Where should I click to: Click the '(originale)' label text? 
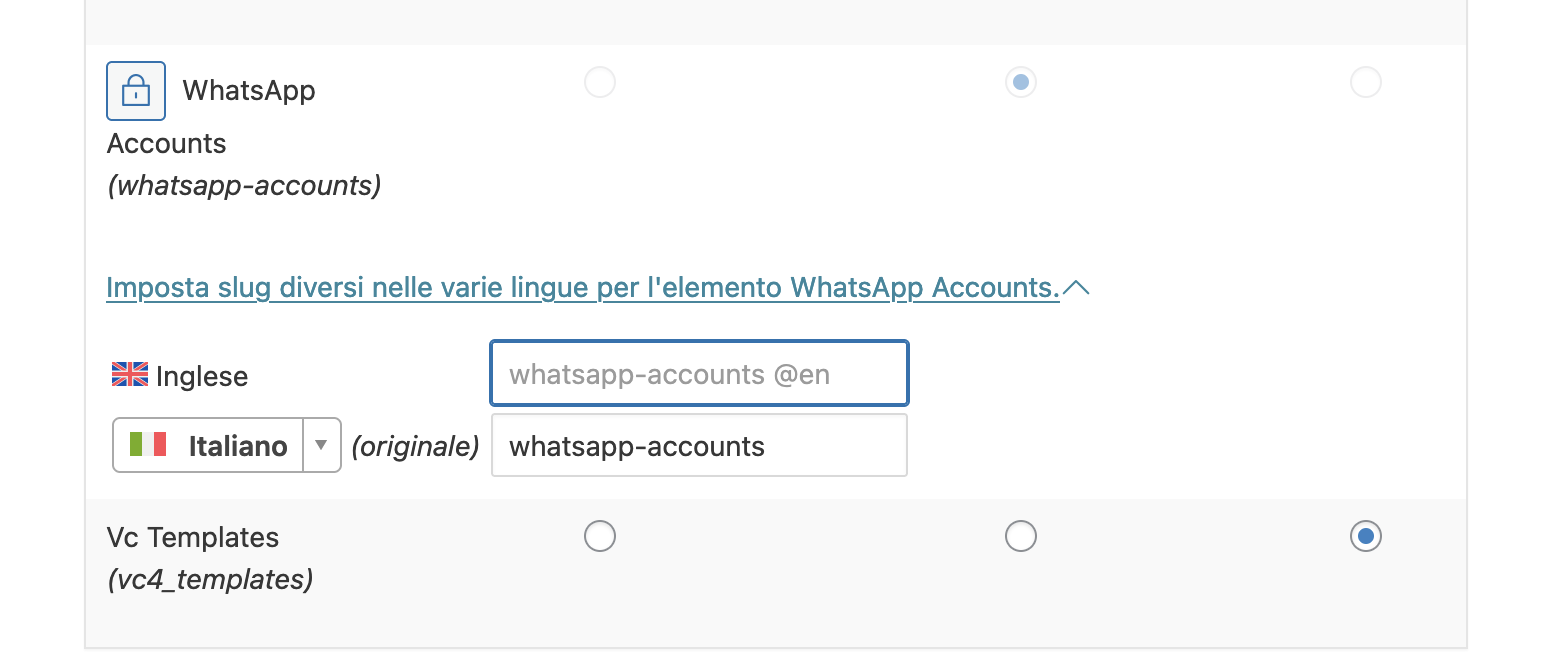click(x=415, y=446)
